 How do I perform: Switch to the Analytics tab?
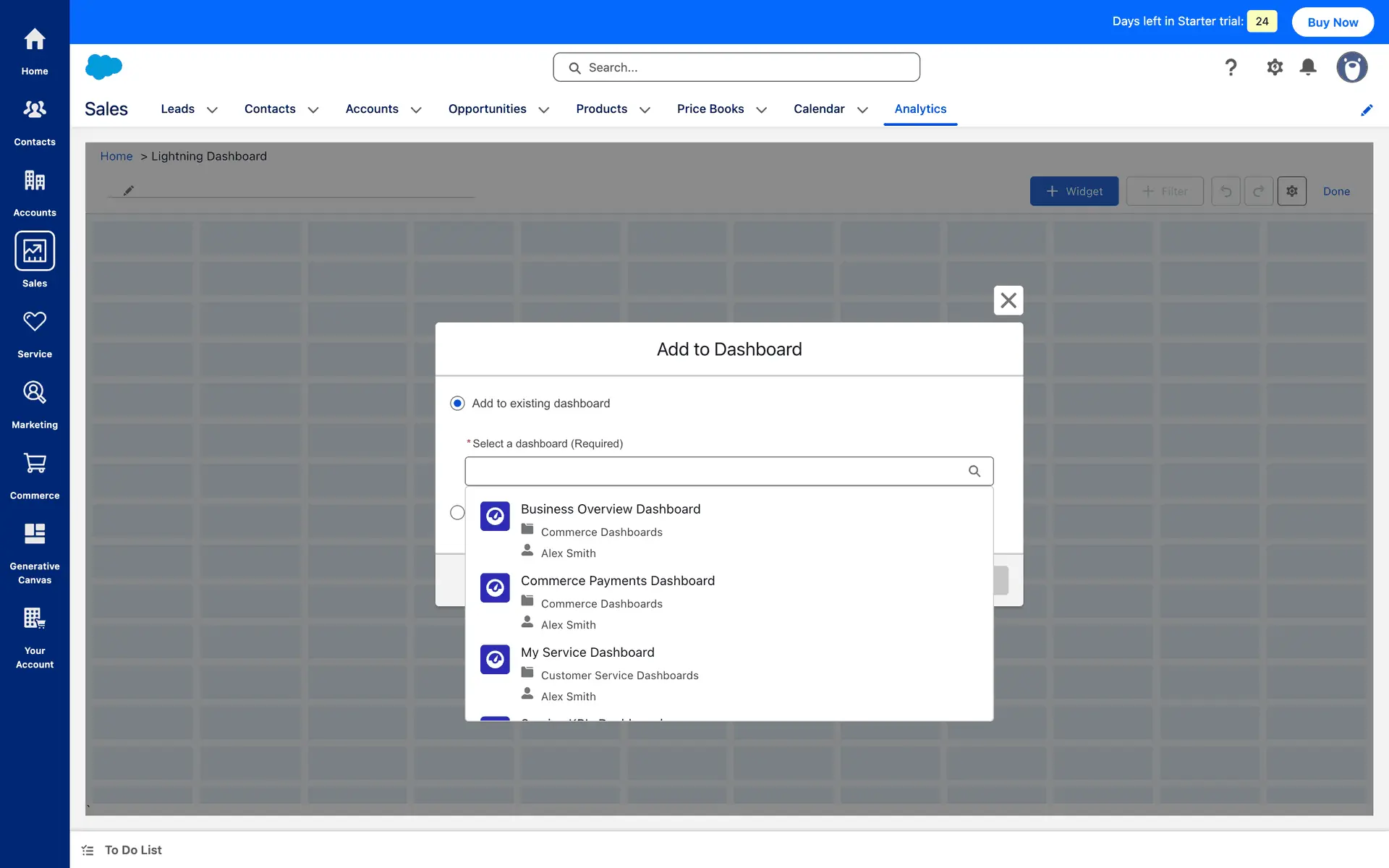click(x=920, y=109)
